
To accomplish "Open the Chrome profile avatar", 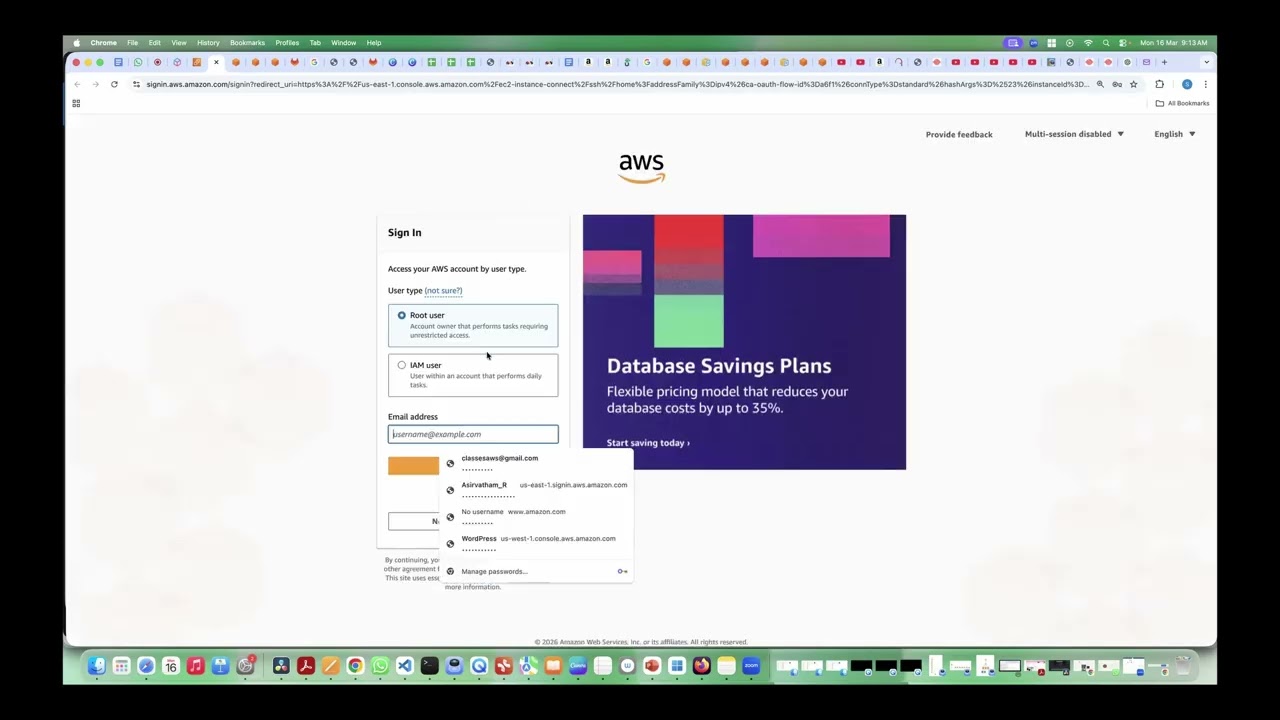I will pos(1187,84).
